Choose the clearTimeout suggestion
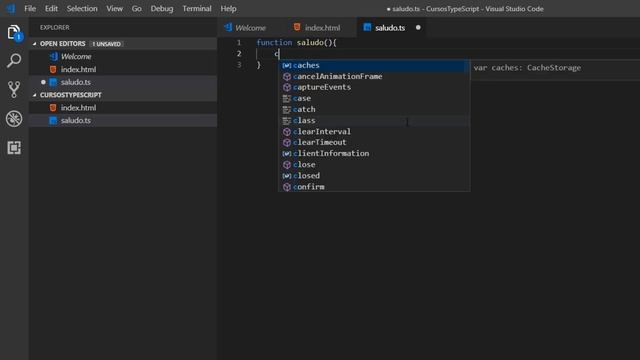The image size is (640, 360). point(374,142)
